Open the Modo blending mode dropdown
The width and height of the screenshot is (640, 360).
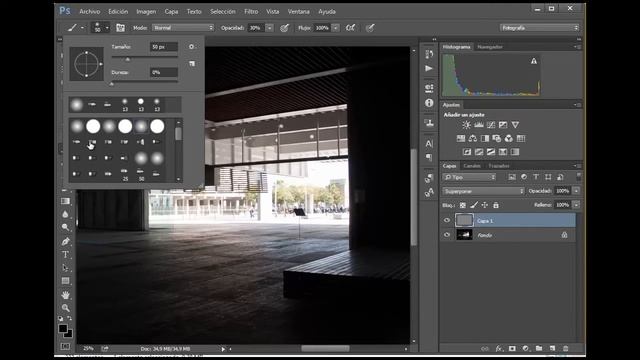[183, 28]
